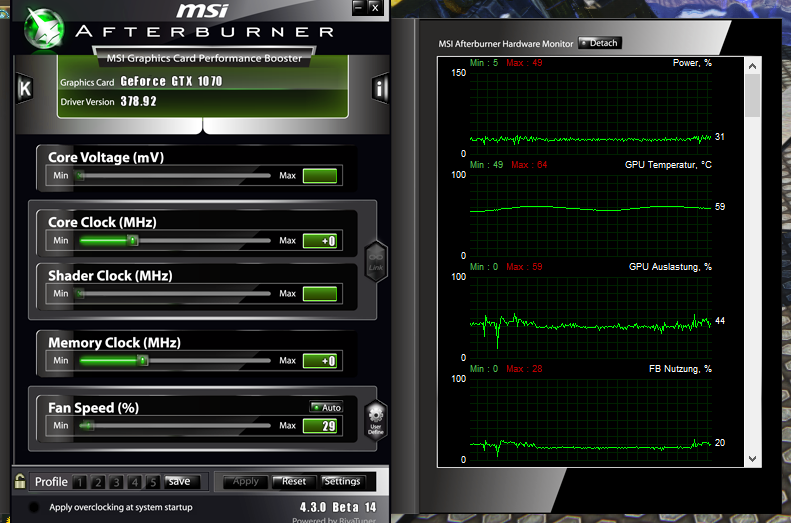Click the MSI Afterburner dragon logo

[44, 29]
